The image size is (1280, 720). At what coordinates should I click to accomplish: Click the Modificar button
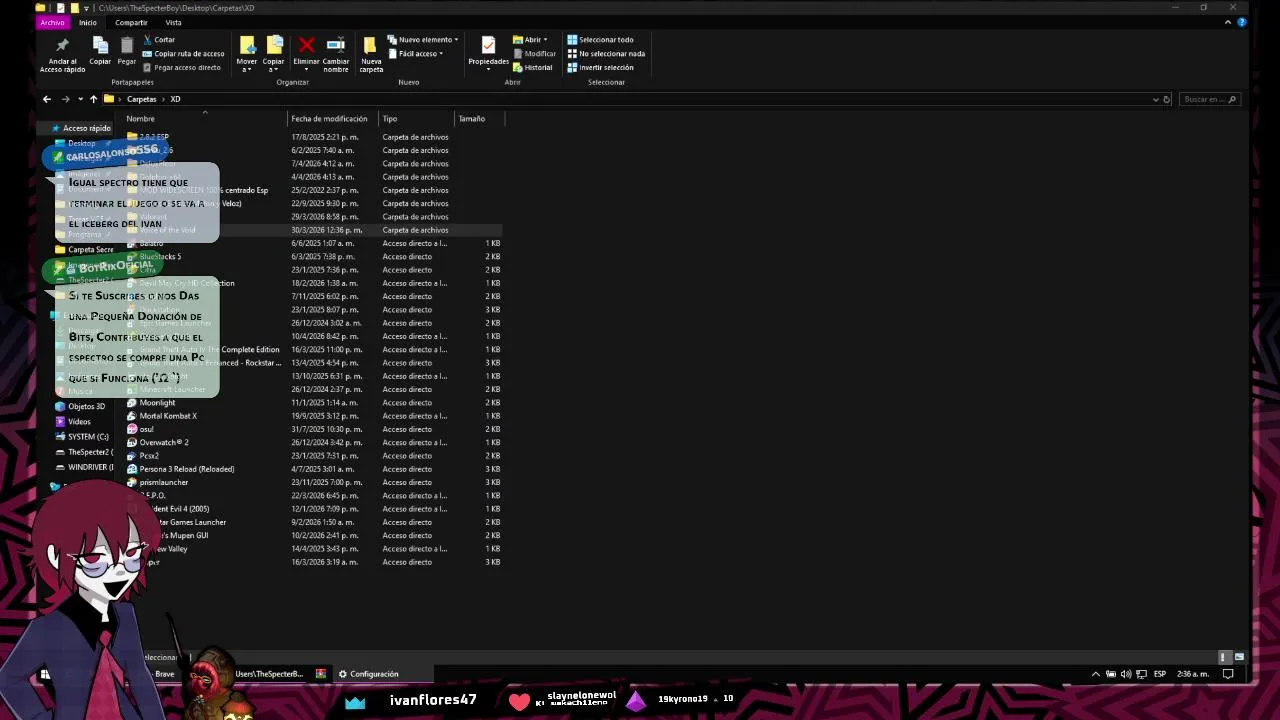(534, 54)
